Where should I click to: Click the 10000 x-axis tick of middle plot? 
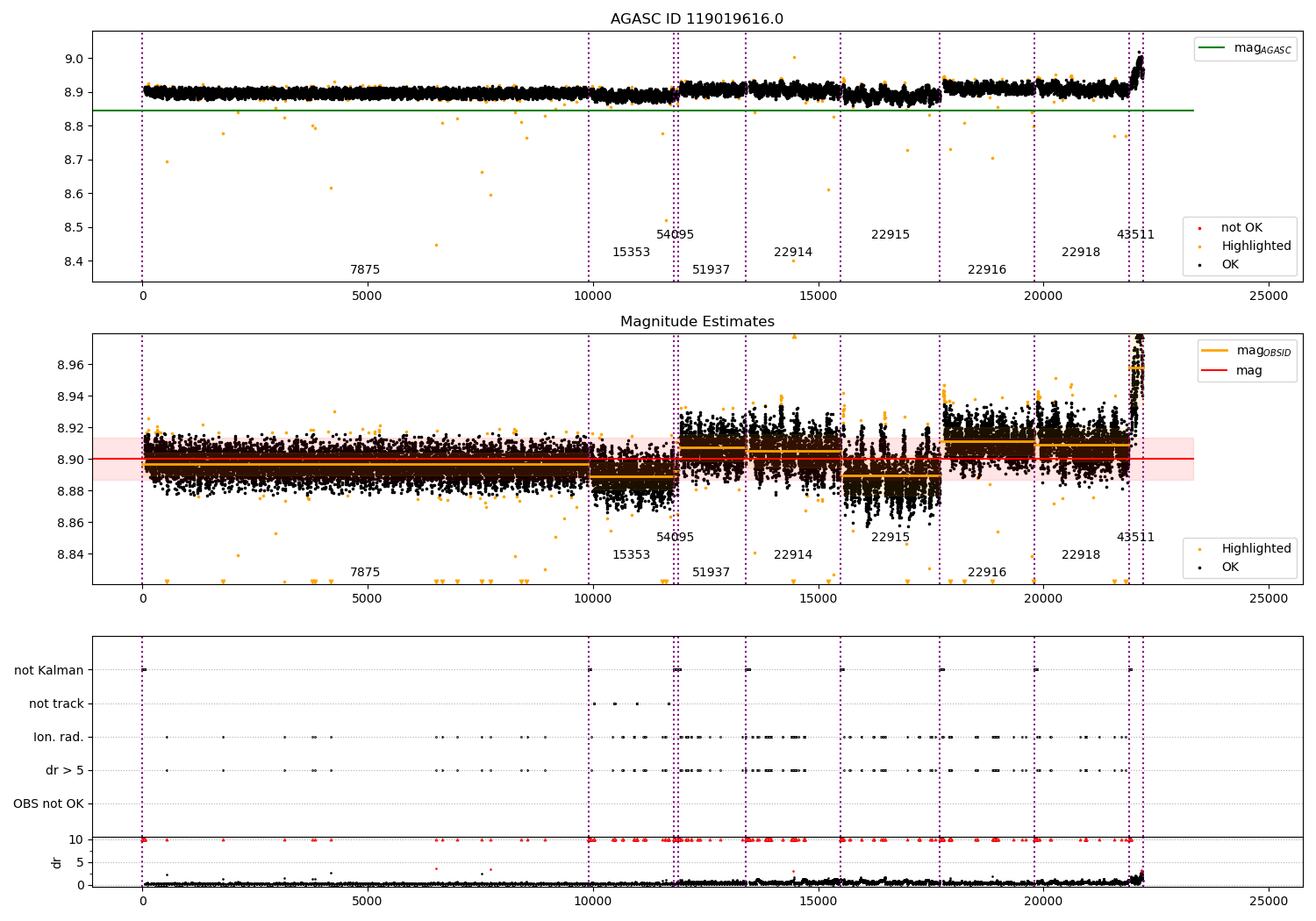click(x=592, y=599)
